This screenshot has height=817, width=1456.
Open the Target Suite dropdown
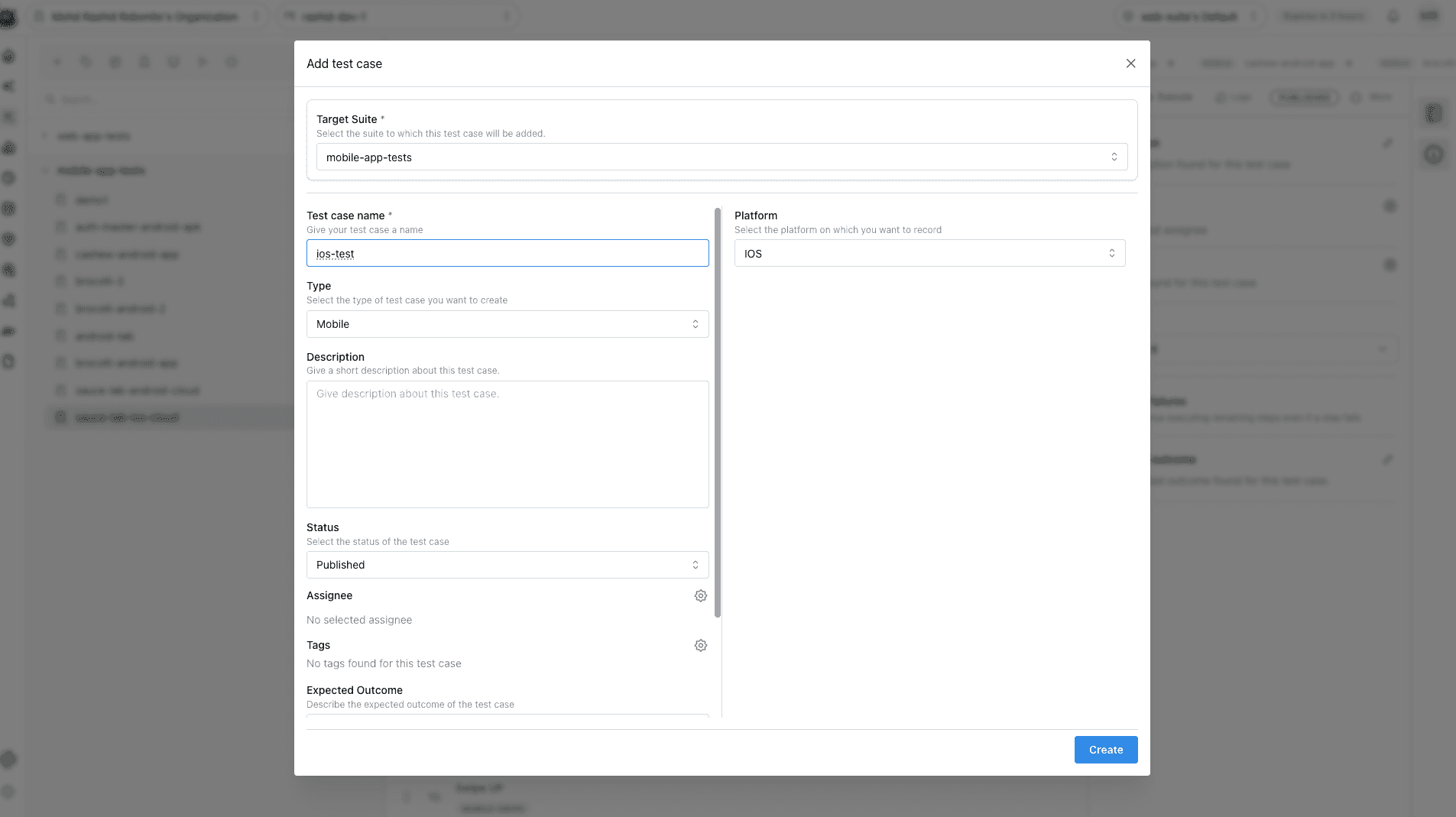722,157
